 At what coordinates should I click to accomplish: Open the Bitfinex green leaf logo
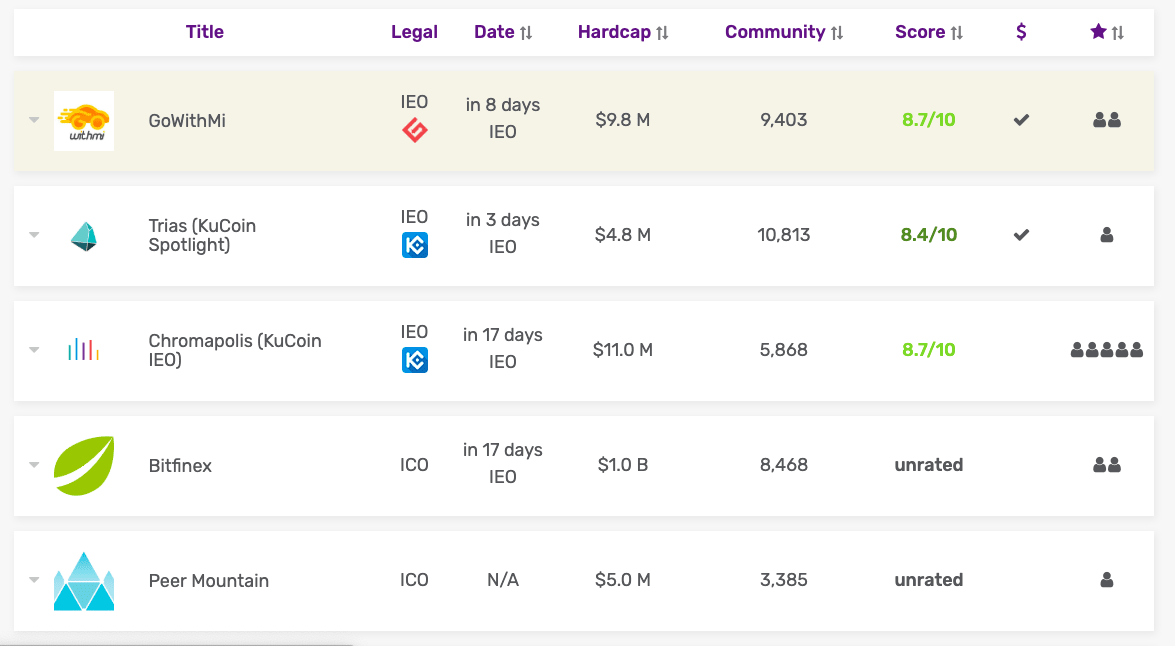[84, 465]
